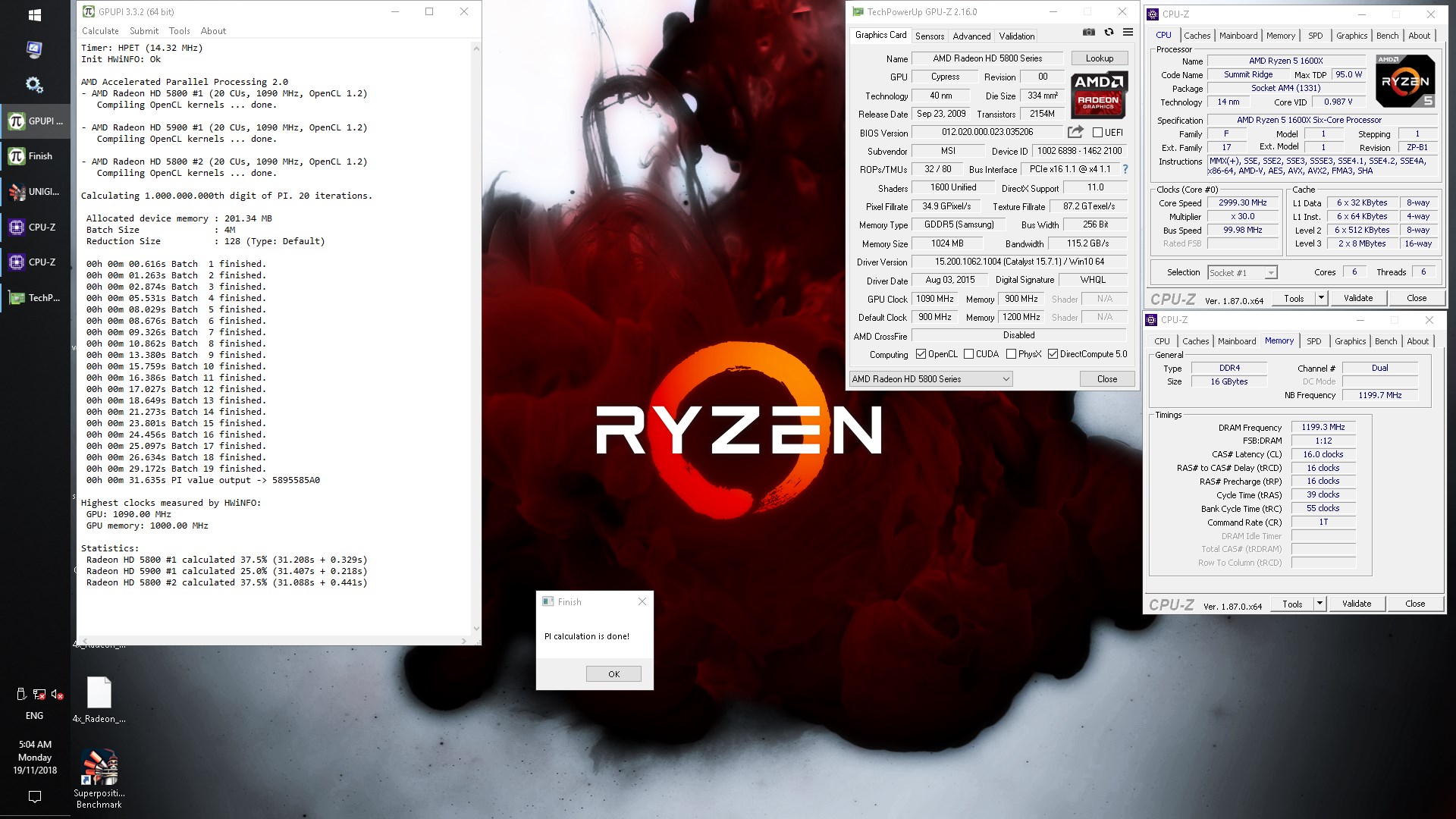
Task: Click the GPUPI horizontal scrollbar right arrow
Action: pyautogui.click(x=464, y=641)
